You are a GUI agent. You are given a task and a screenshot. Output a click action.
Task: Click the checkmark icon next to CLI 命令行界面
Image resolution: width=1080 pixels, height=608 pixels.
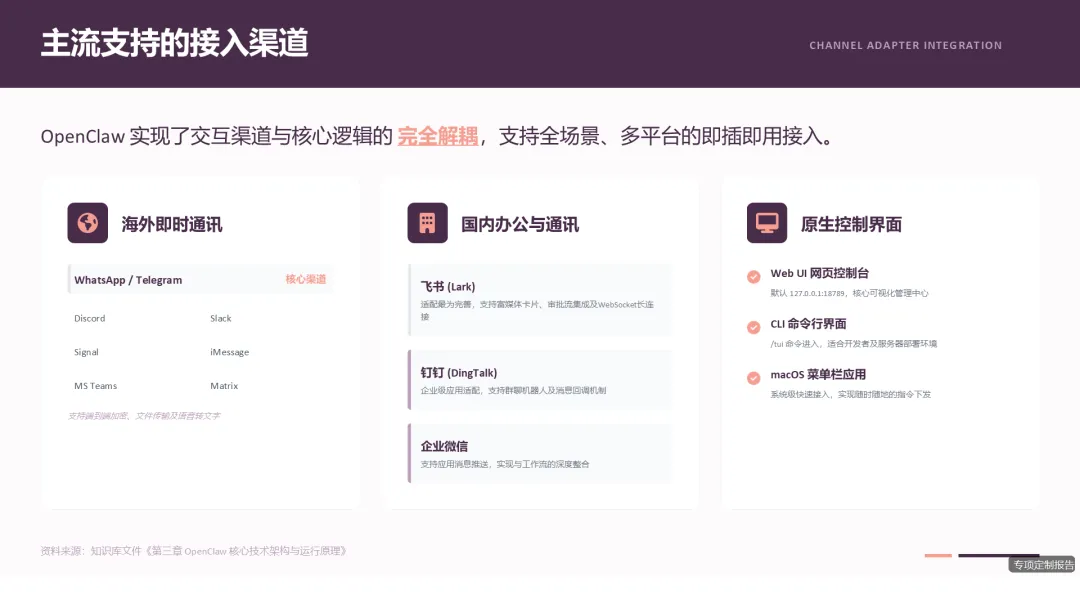coord(754,327)
